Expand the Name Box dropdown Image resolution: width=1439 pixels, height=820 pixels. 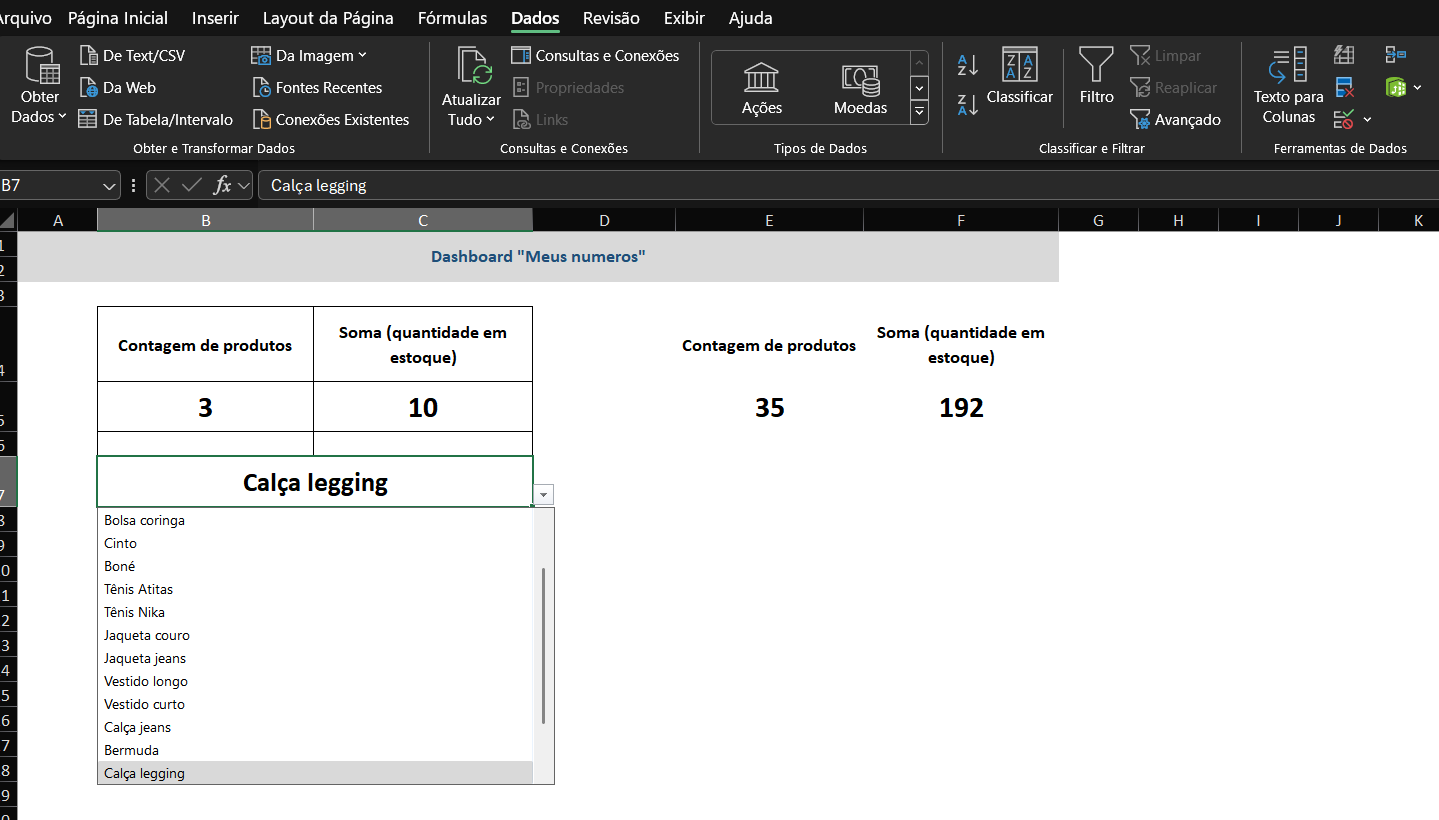click(x=109, y=186)
